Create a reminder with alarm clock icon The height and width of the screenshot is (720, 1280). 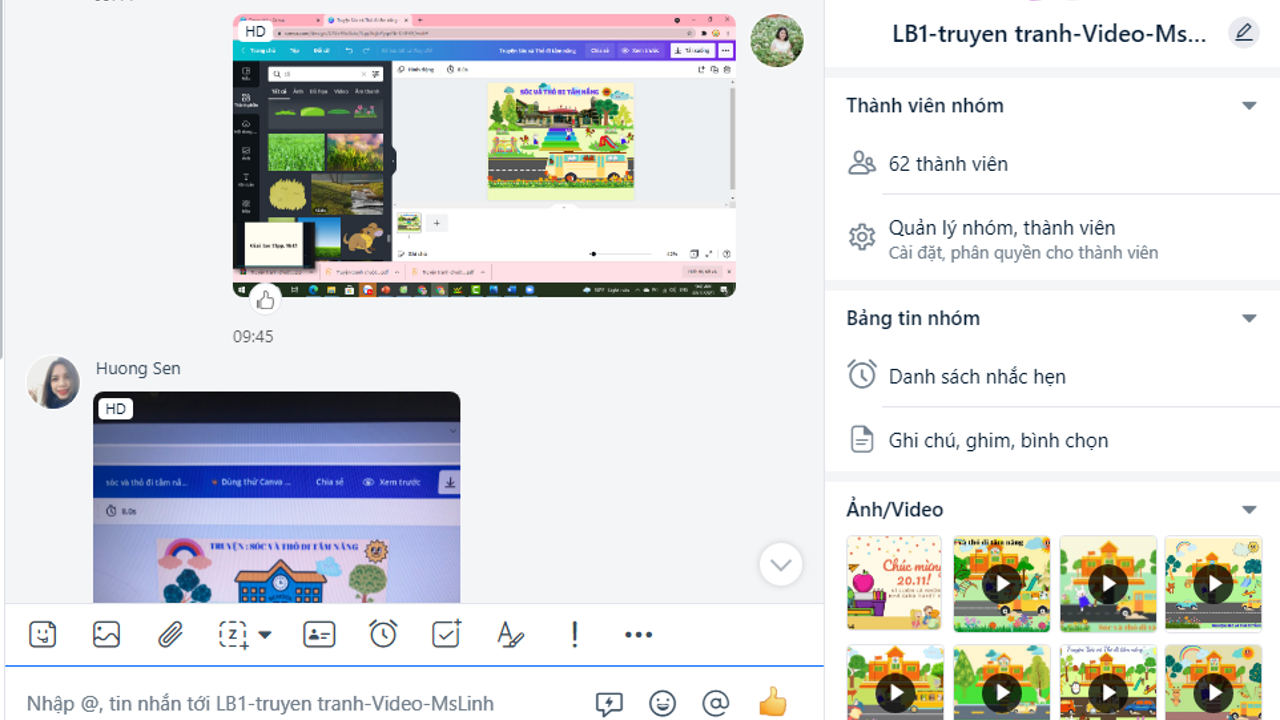point(383,634)
